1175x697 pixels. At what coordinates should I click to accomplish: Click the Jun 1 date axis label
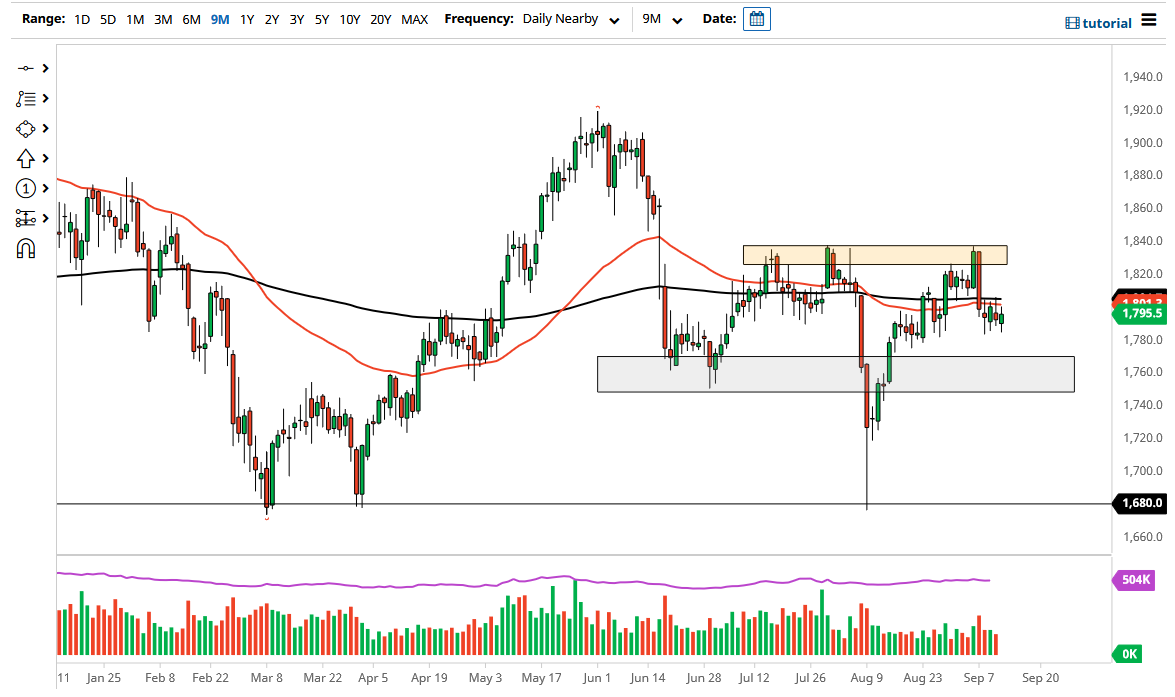pos(596,678)
